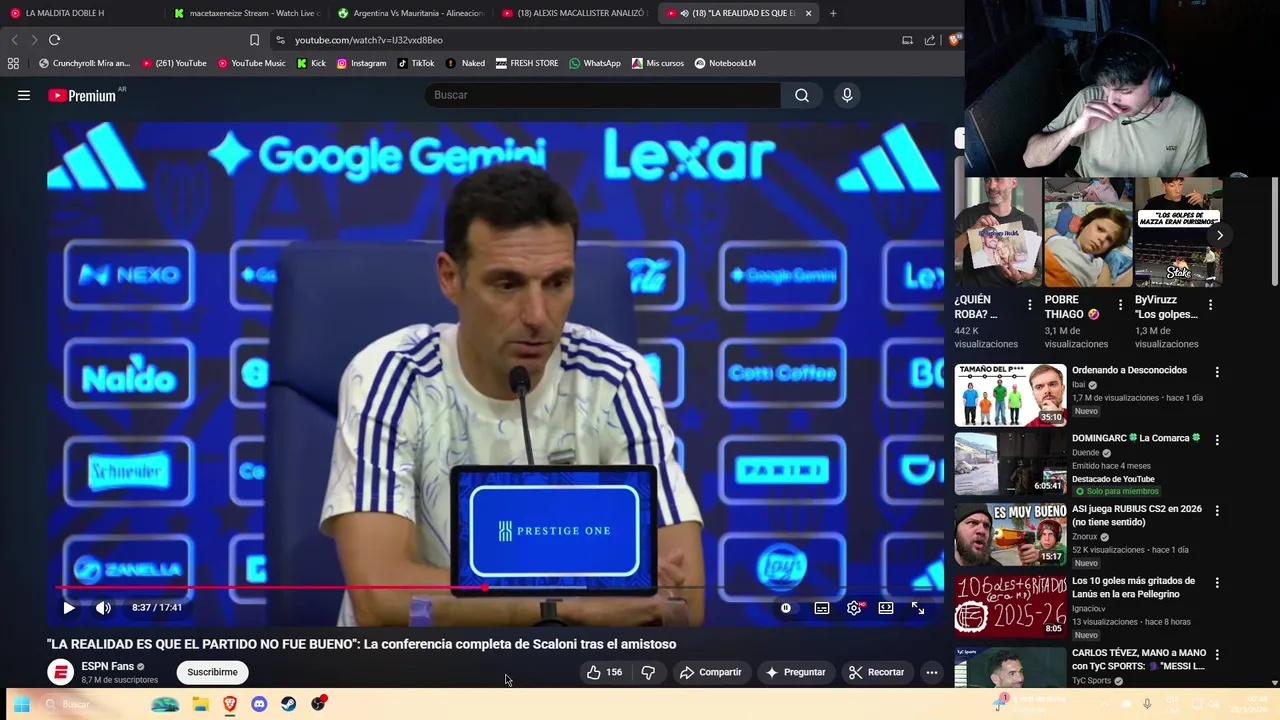1280x720 pixels.
Task: Open options for ¿QUIÉN ROBA? short
Action: 1030,304
